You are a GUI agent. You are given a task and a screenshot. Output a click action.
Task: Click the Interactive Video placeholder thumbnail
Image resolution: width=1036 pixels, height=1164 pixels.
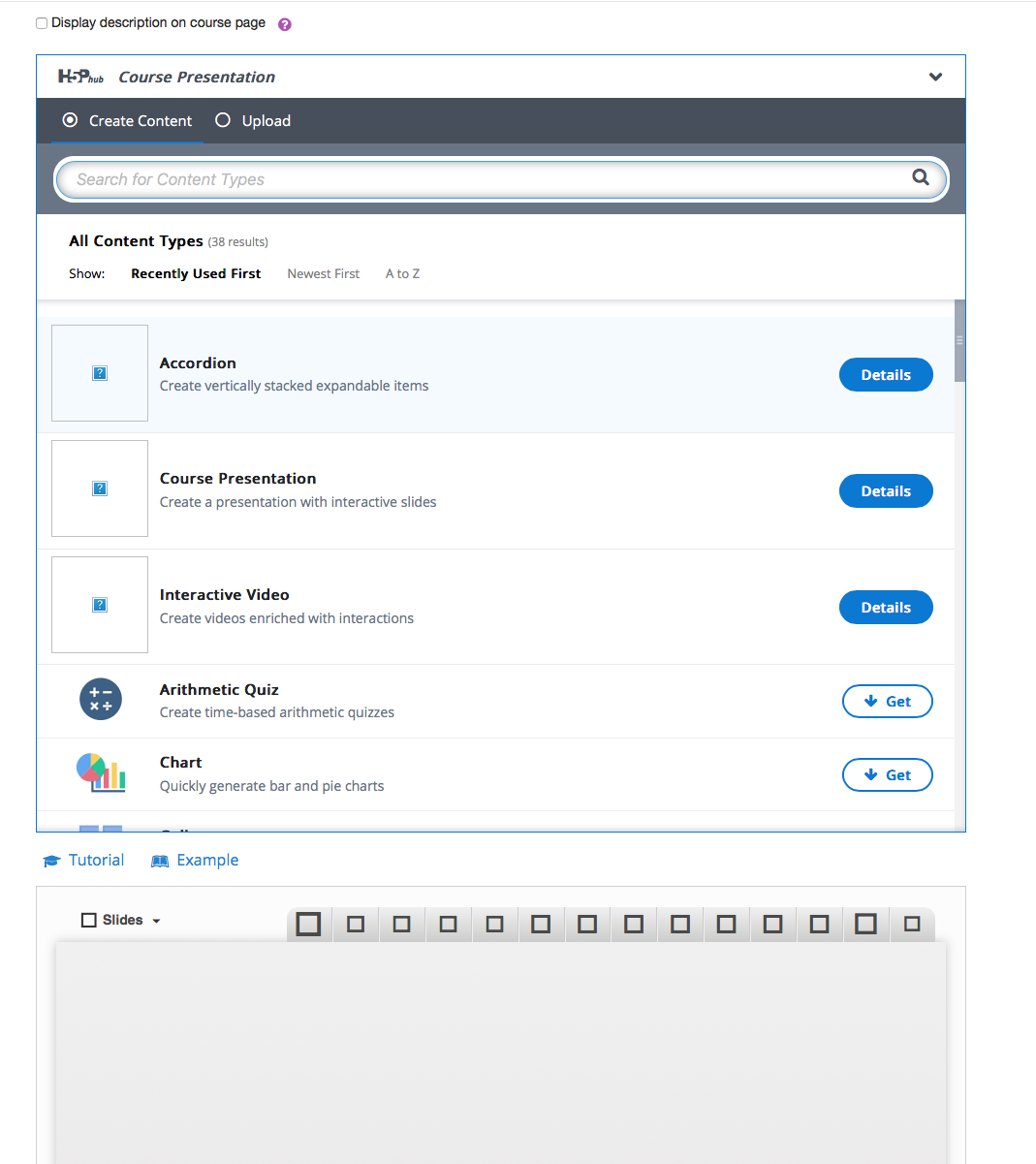[x=100, y=605]
